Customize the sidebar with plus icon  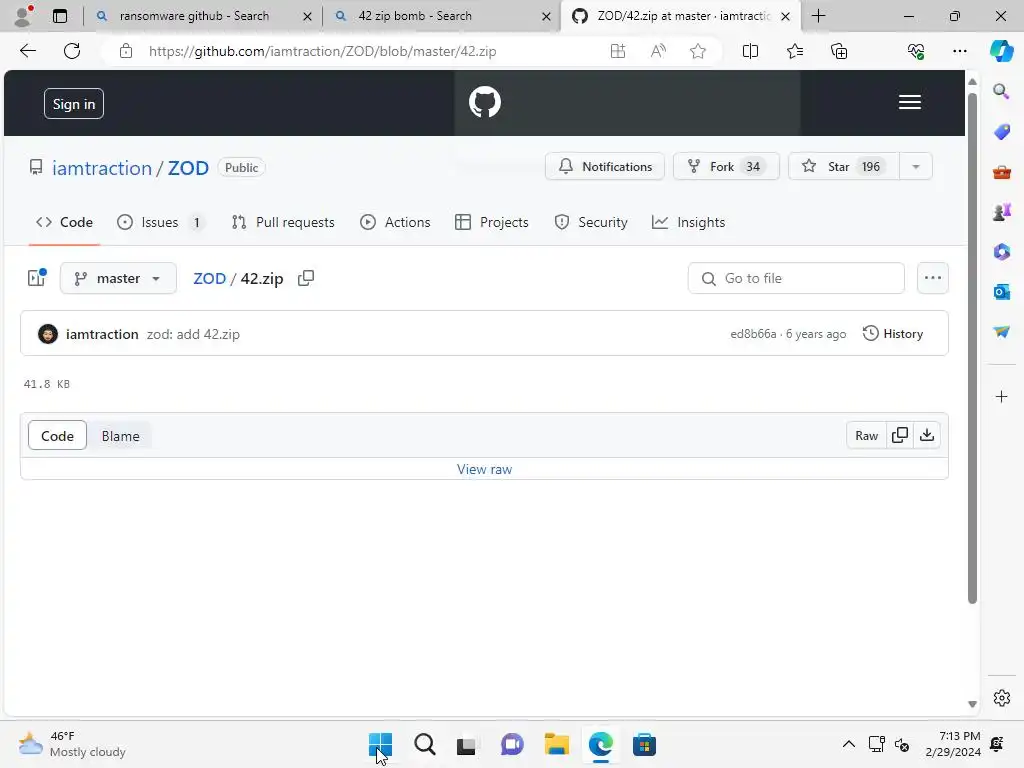[x=1001, y=396]
